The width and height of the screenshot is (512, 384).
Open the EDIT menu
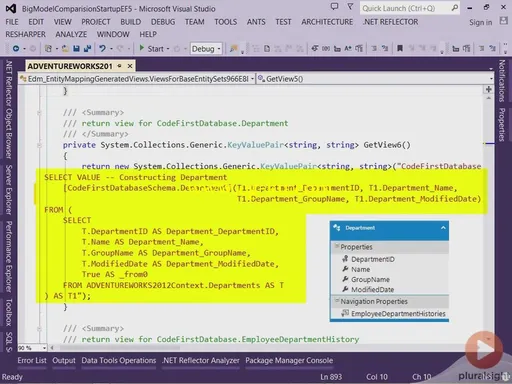coord(36,22)
